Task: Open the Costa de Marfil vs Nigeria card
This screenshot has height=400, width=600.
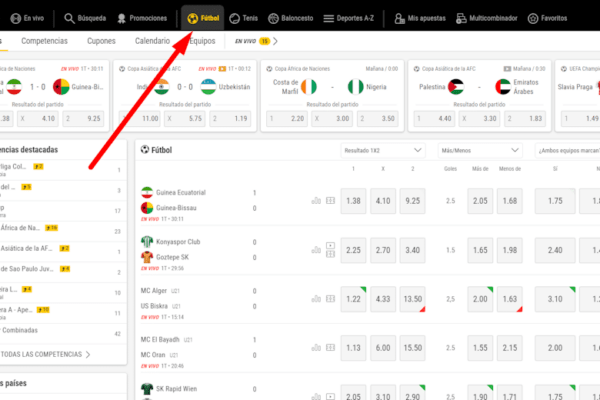Action: (332, 96)
